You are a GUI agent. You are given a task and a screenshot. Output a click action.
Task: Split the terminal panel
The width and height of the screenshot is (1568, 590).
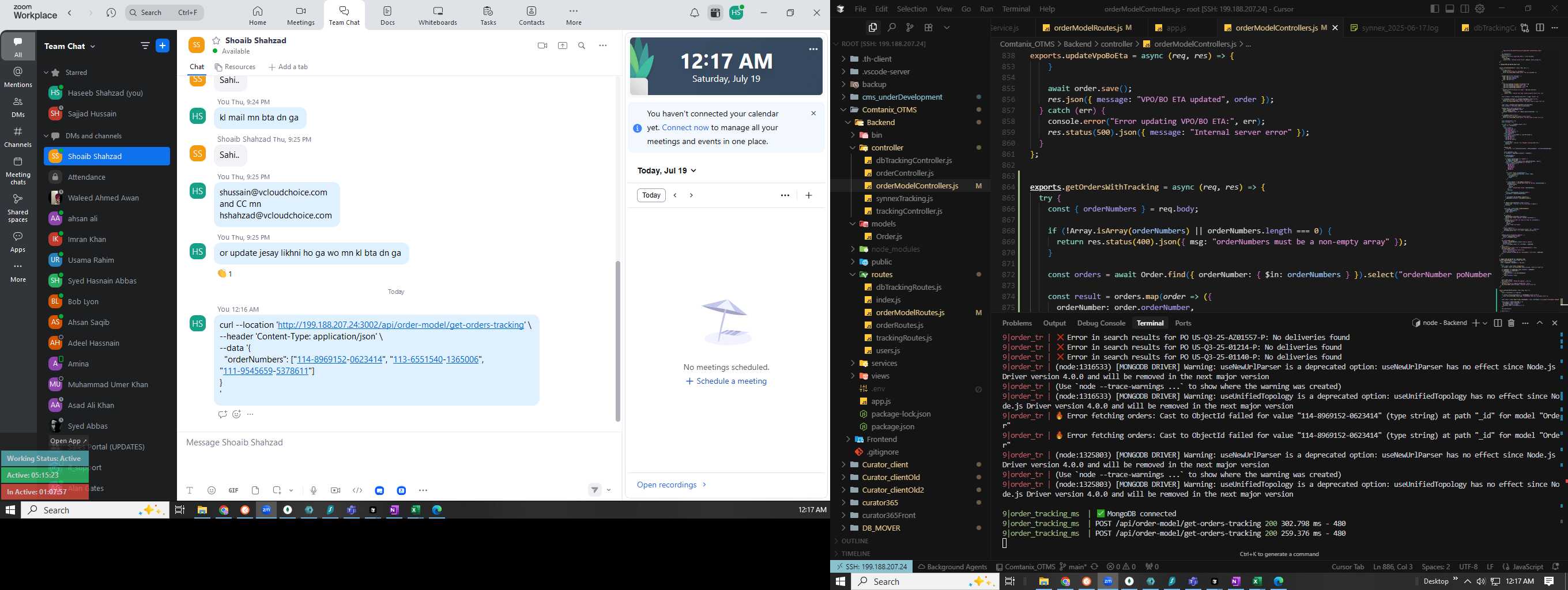[x=1498, y=323]
